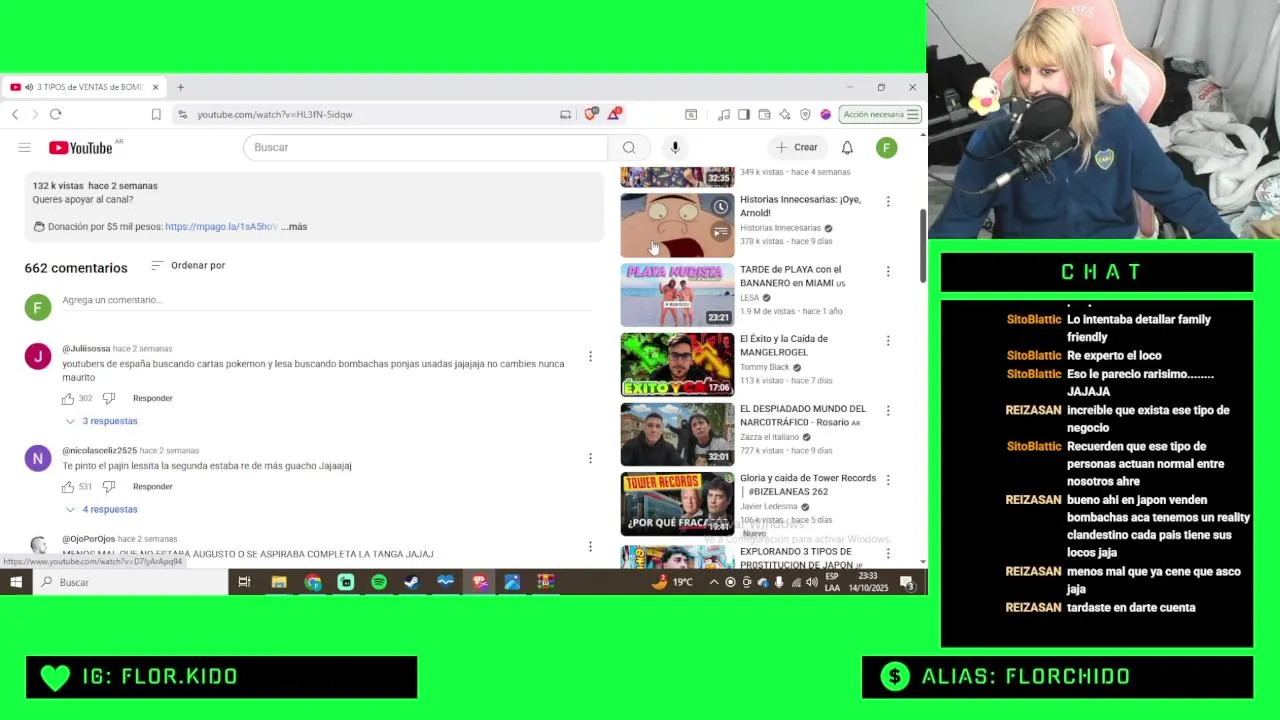This screenshot has width=1280, height=720.
Task: Bookmark this page from the address bar
Action: pos(156,114)
